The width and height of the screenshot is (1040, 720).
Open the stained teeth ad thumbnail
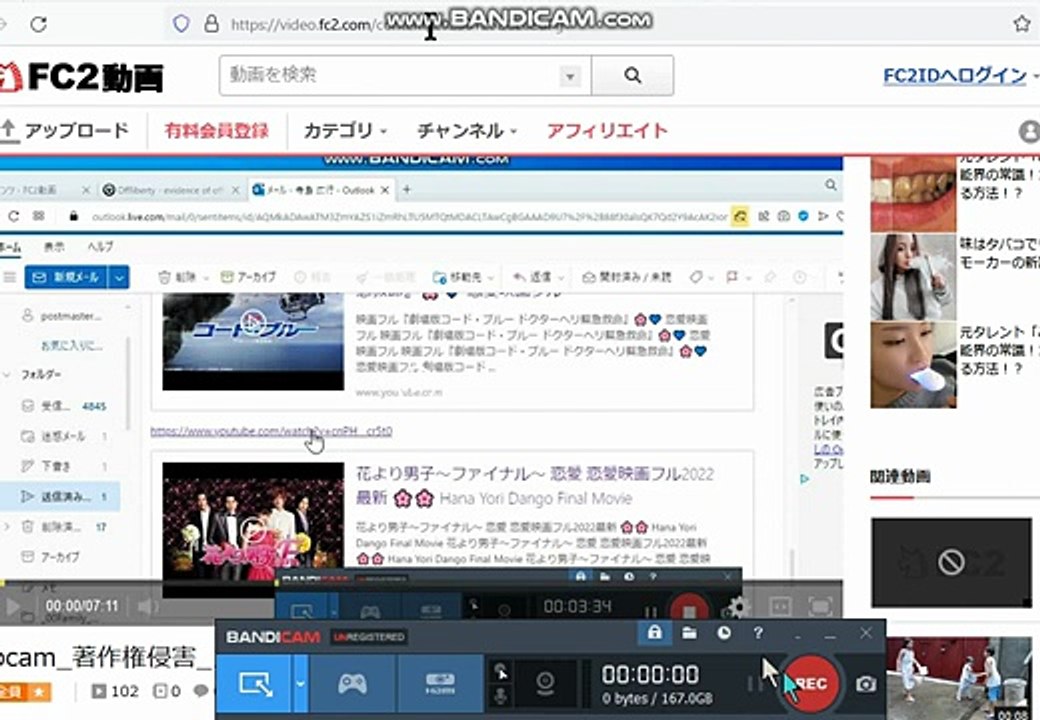pyautogui.click(x=913, y=194)
